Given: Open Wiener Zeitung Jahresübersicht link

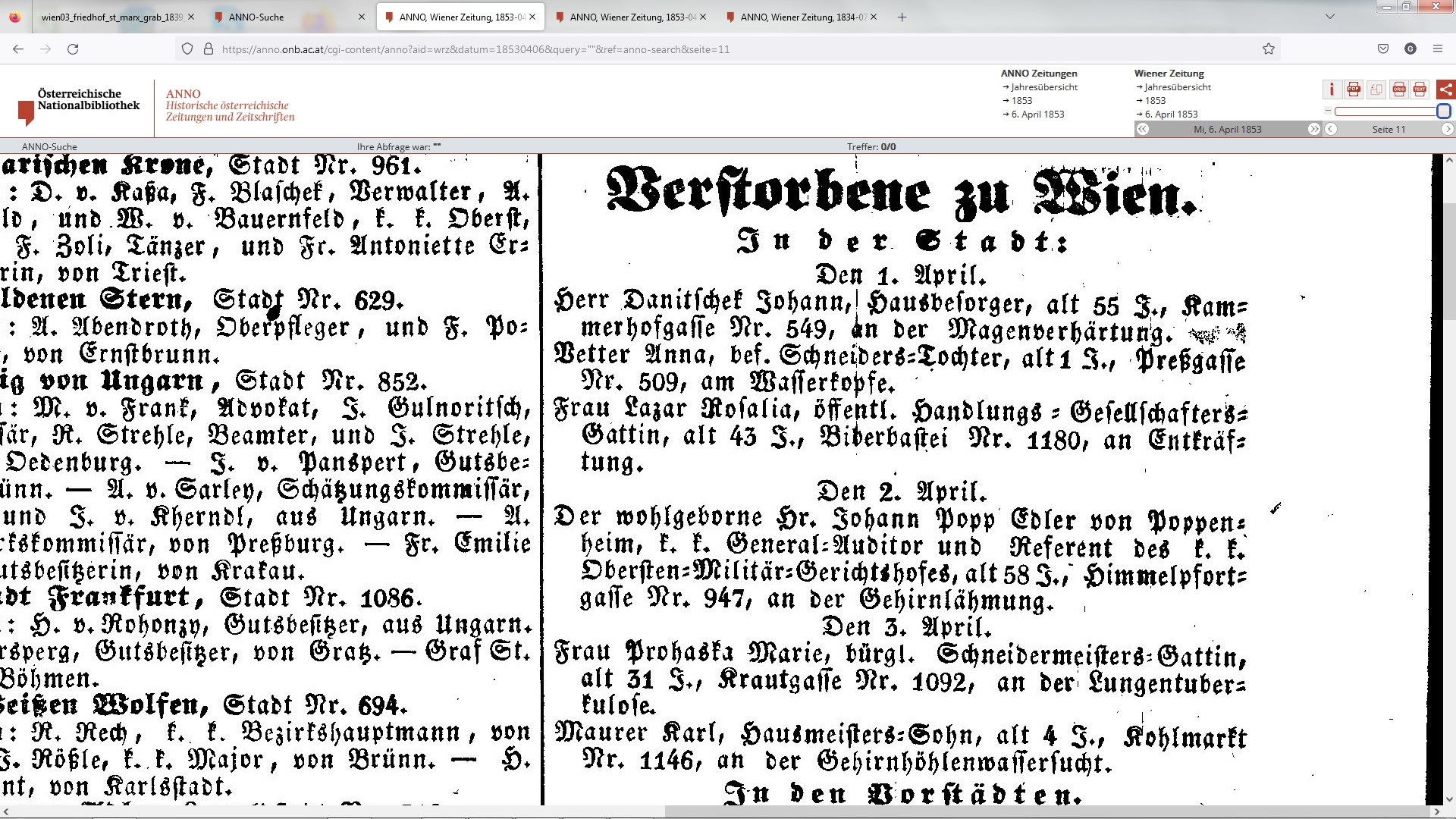Looking at the screenshot, I should (x=1177, y=87).
